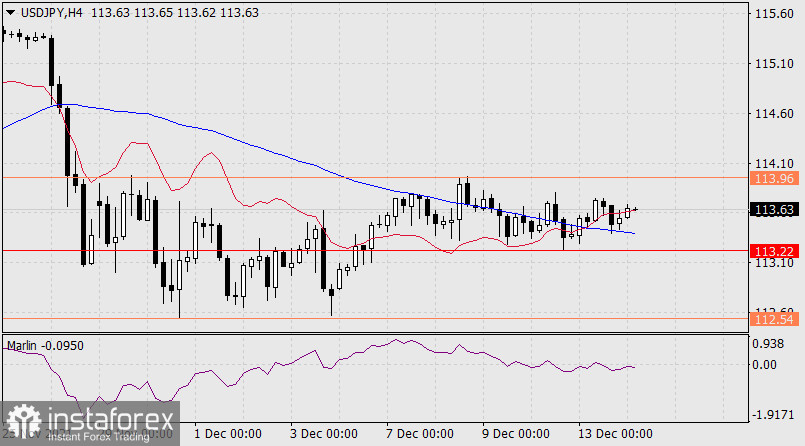Click the 115.10 value on price axis
805x446 pixels.
point(776,64)
